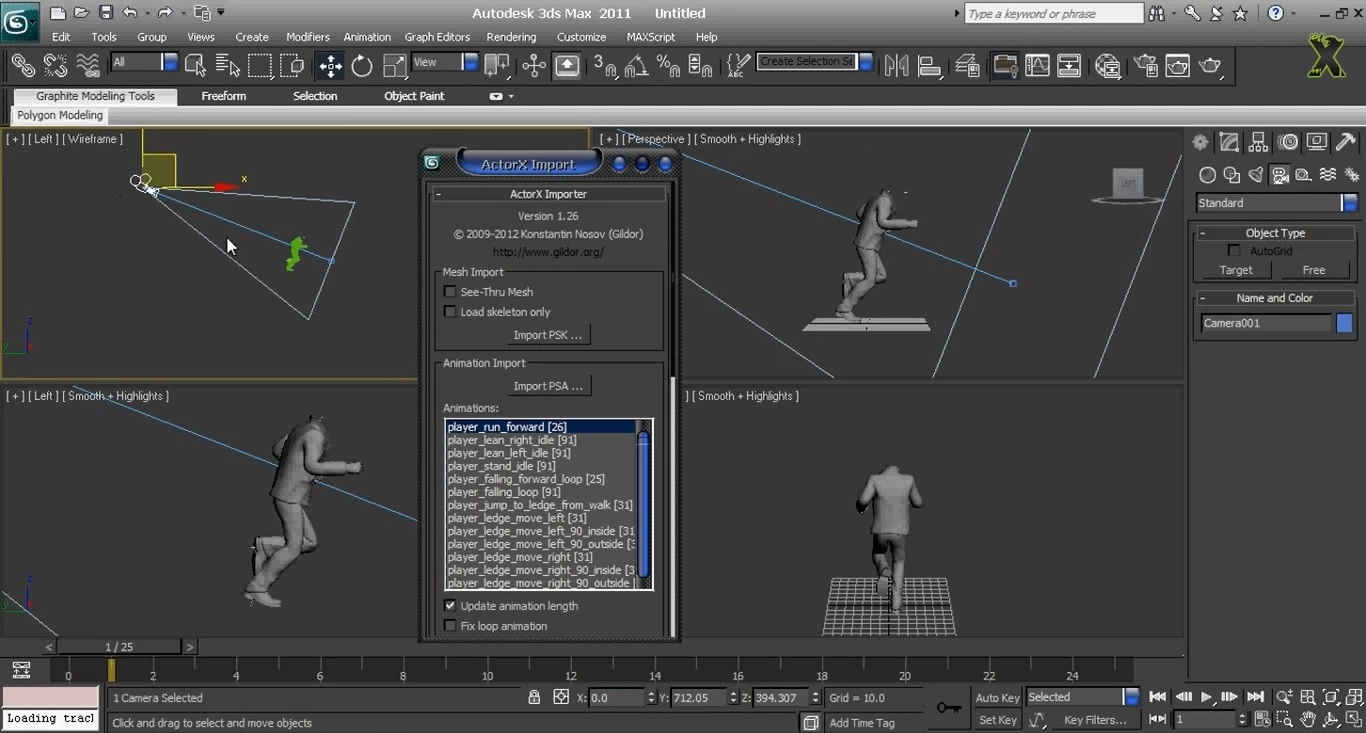Image resolution: width=1366 pixels, height=733 pixels.
Task: Toggle the Window/Crossing selection icon
Action: tap(292, 65)
